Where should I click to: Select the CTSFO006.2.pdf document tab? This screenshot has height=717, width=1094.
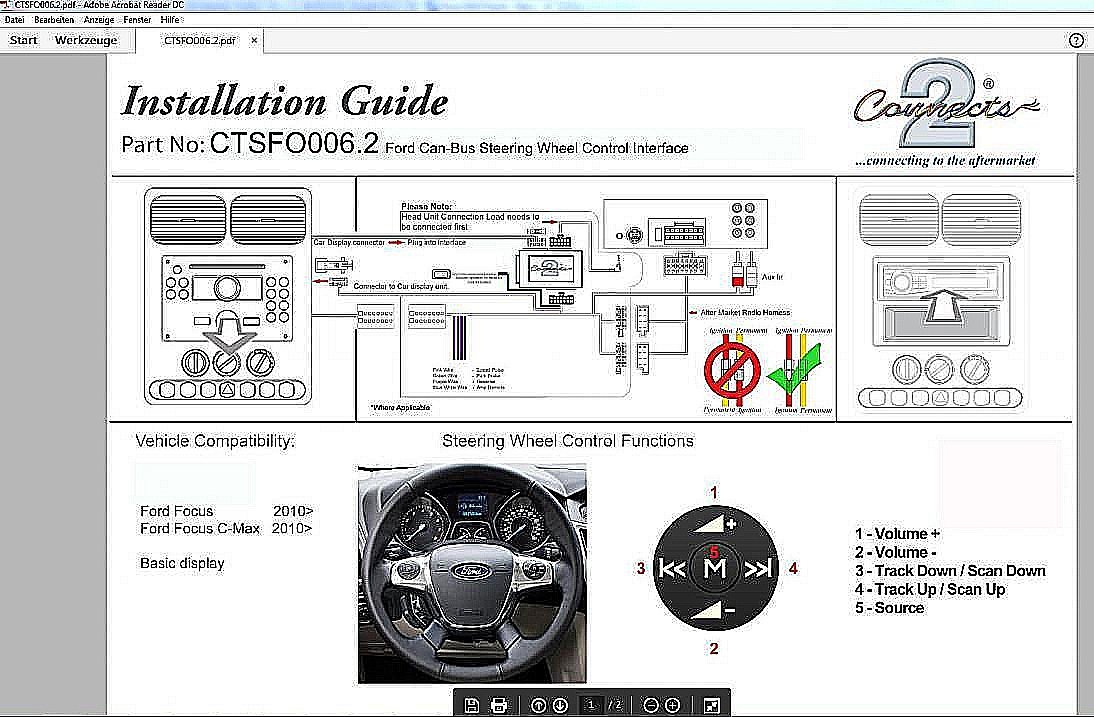click(200, 40)
